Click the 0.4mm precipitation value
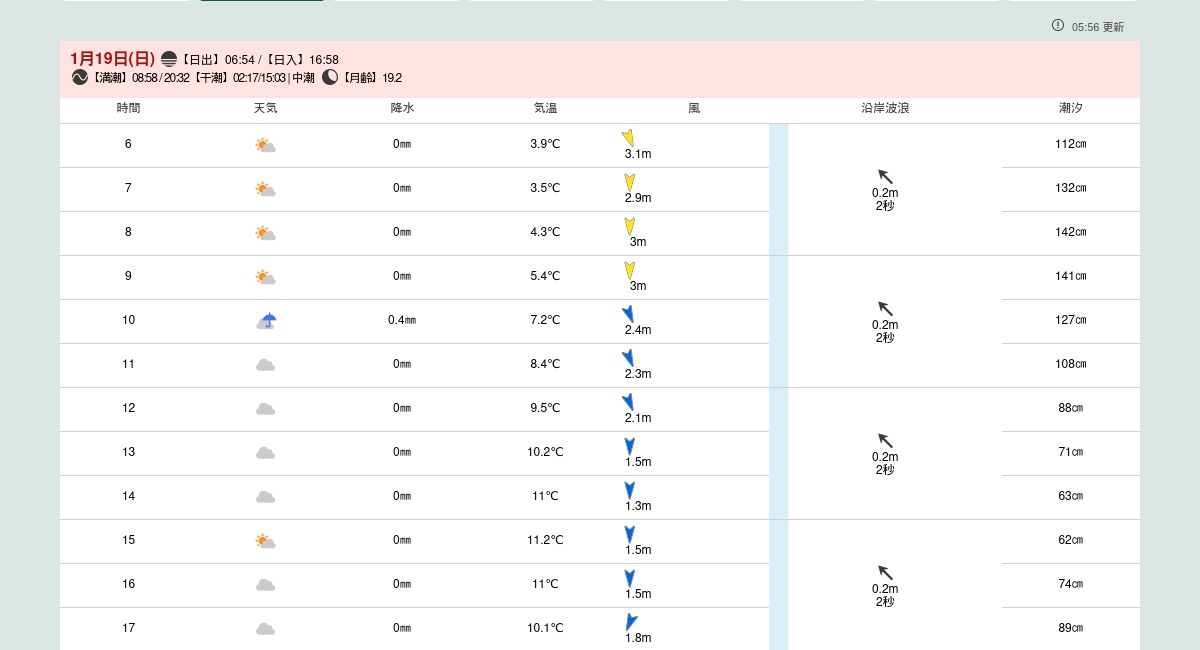1200x650 pixels. pos(402,320)
